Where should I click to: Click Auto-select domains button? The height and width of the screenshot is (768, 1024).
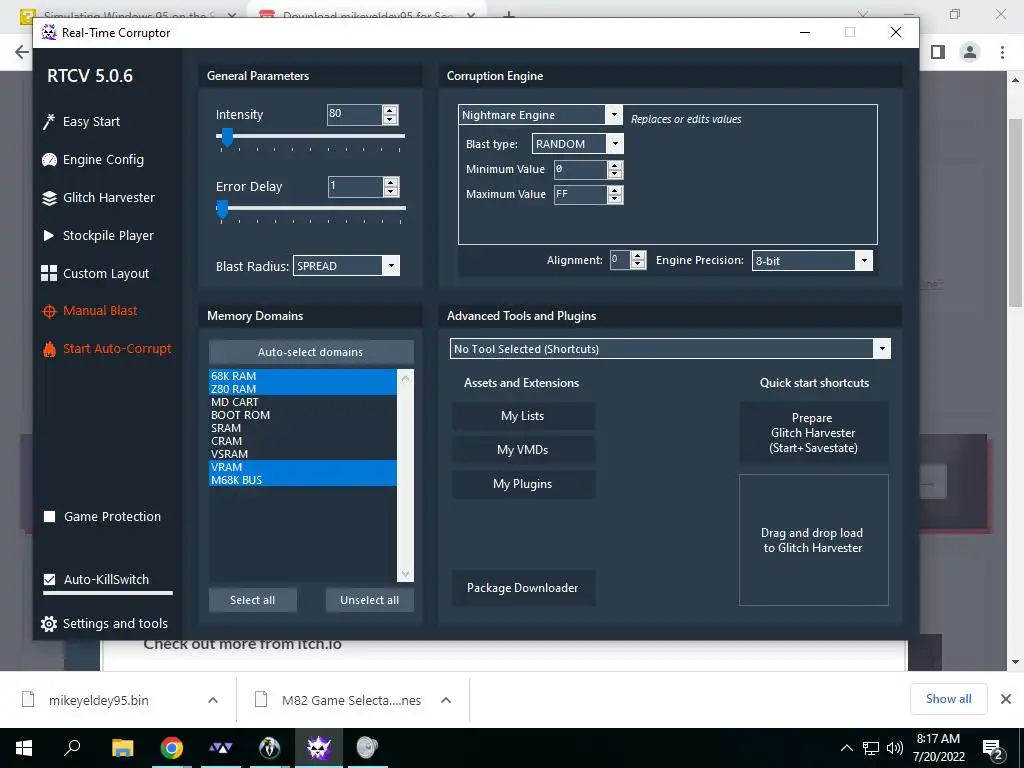click(x=311, y=352)
